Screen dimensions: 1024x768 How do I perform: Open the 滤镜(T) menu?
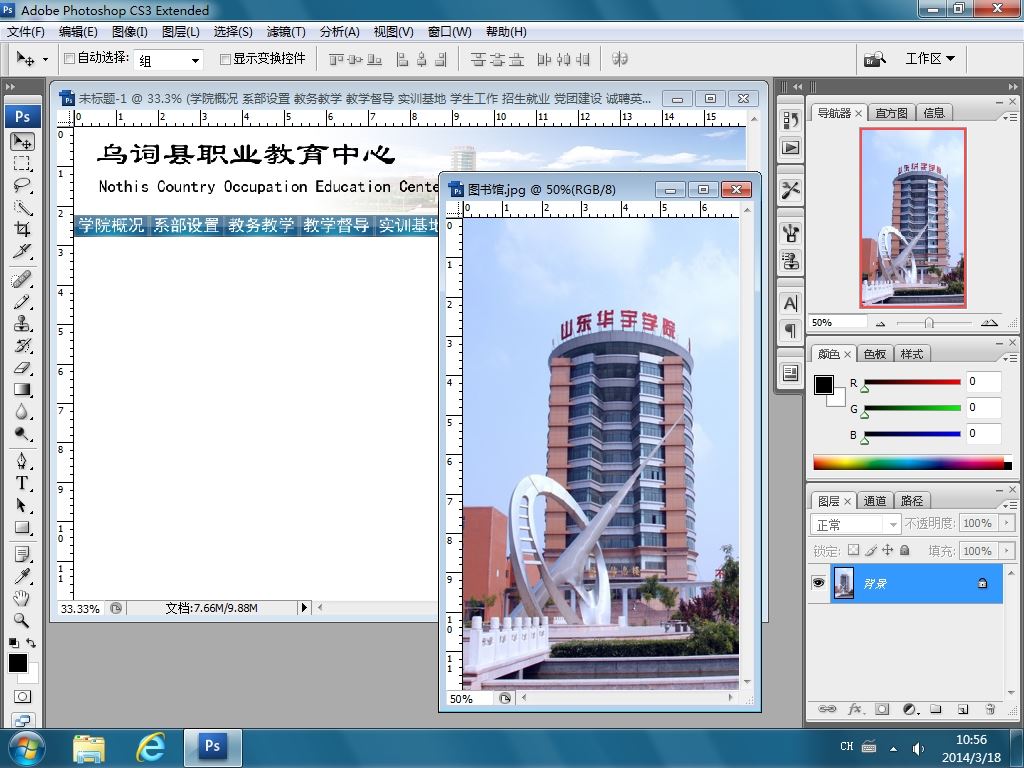tap(285, 31)
